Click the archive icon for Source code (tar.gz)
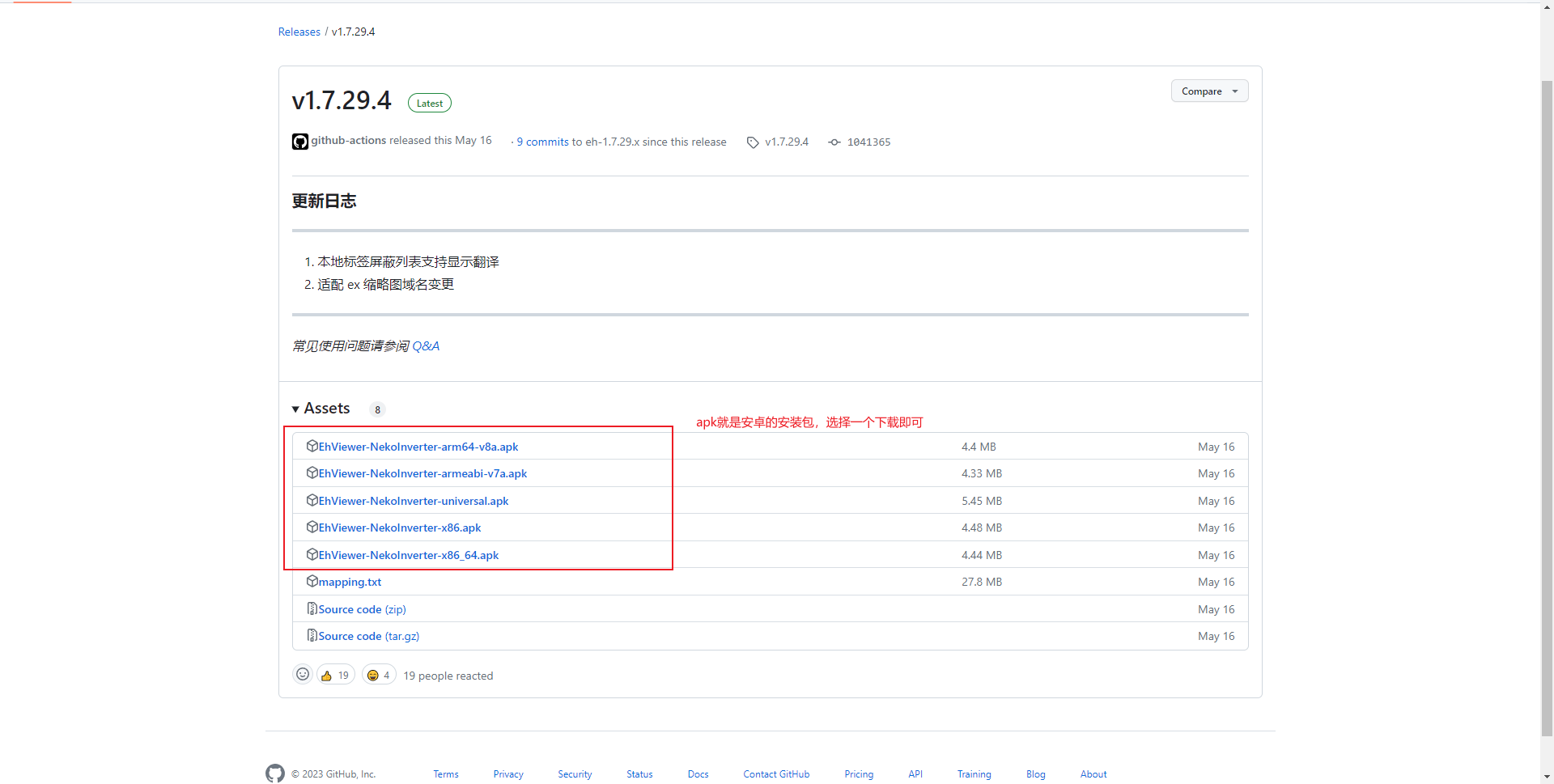This screenshot has width=1554, height=784. [312, 635]
